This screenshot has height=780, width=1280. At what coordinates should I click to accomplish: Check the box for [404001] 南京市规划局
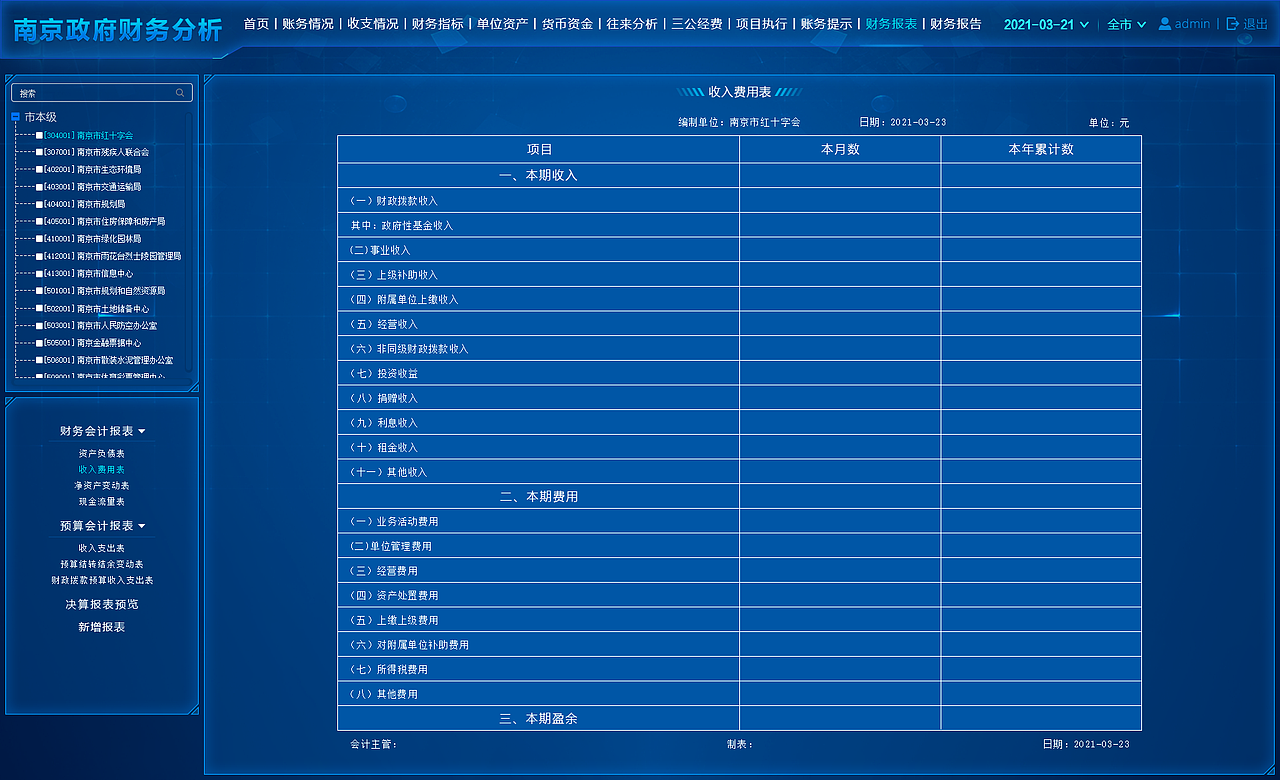point(39,204)
